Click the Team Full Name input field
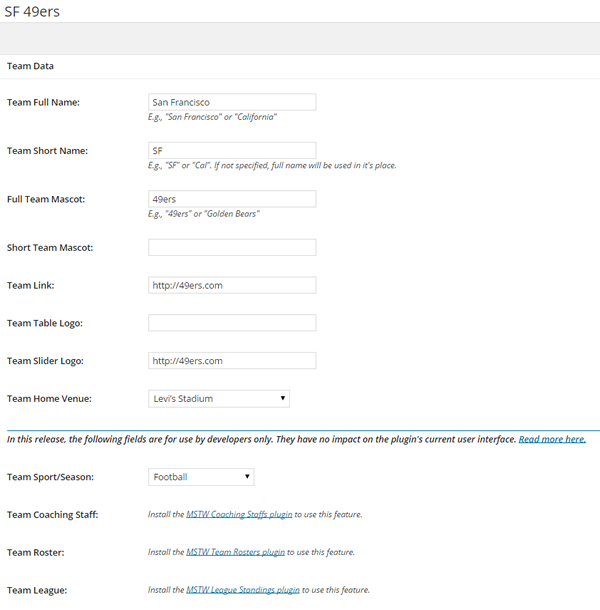Viewport: 600px width, 610px height. tap(232, 102)
